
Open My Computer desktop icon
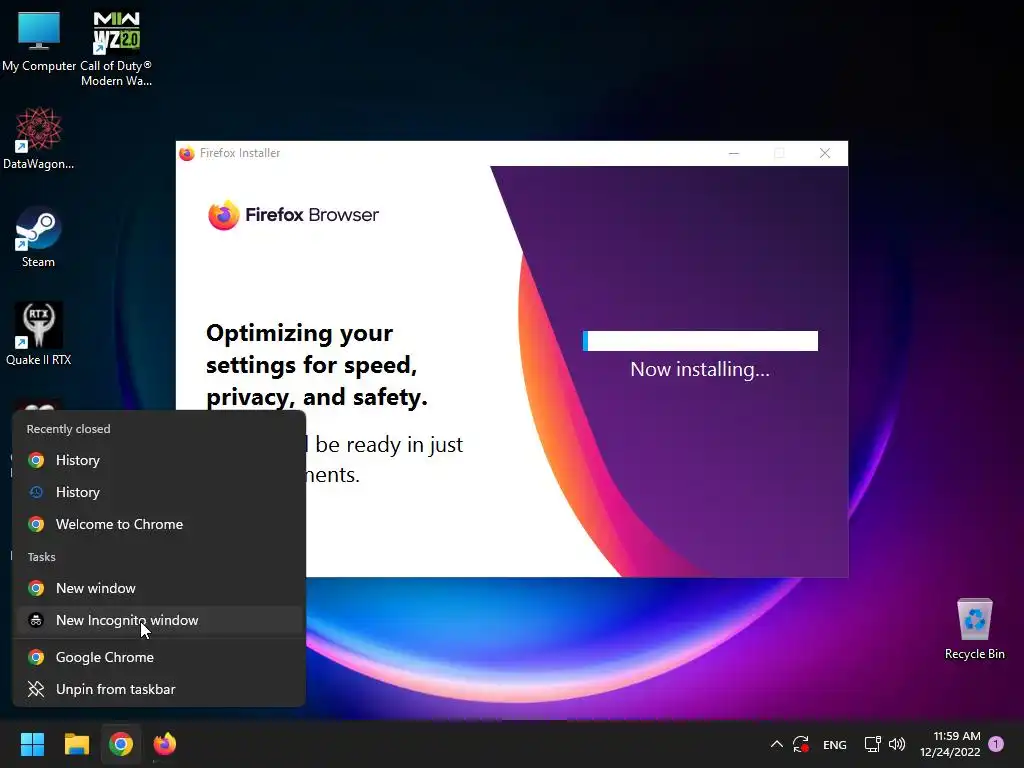pos(39,42)
